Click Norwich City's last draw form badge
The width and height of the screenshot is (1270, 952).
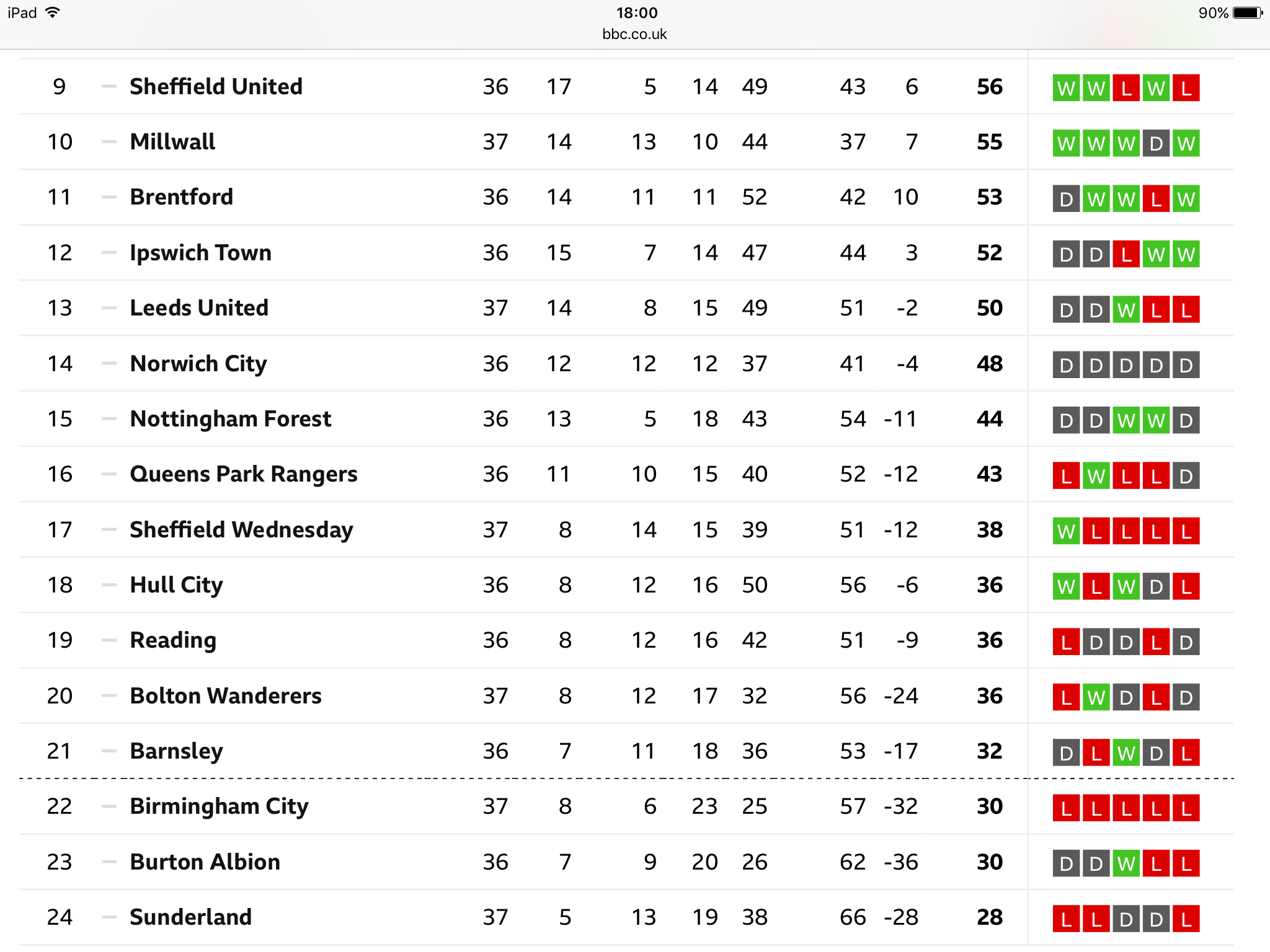click(x=1186, y=365)
